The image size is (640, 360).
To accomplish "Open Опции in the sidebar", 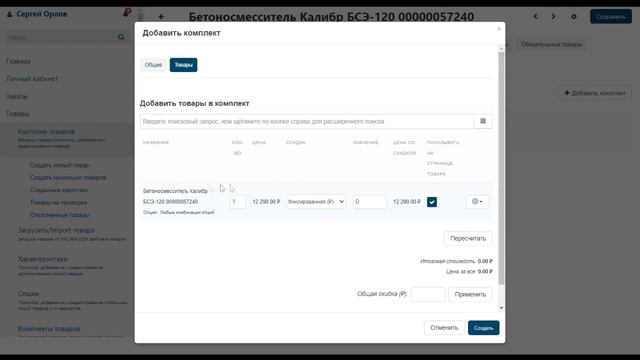I will (28, 293).
